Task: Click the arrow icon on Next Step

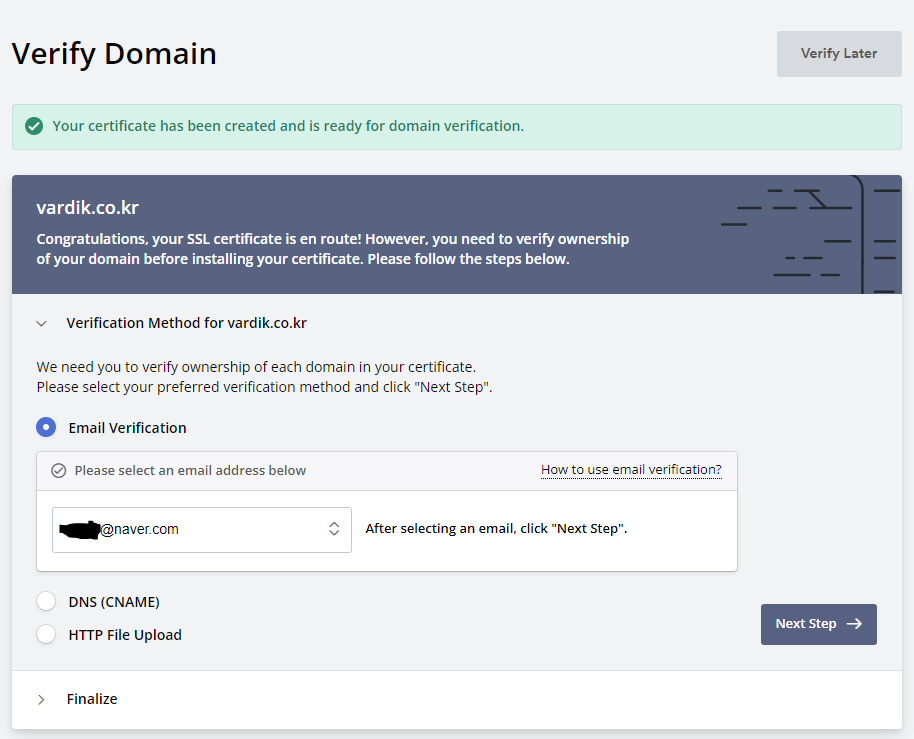Action: [855, 624]
